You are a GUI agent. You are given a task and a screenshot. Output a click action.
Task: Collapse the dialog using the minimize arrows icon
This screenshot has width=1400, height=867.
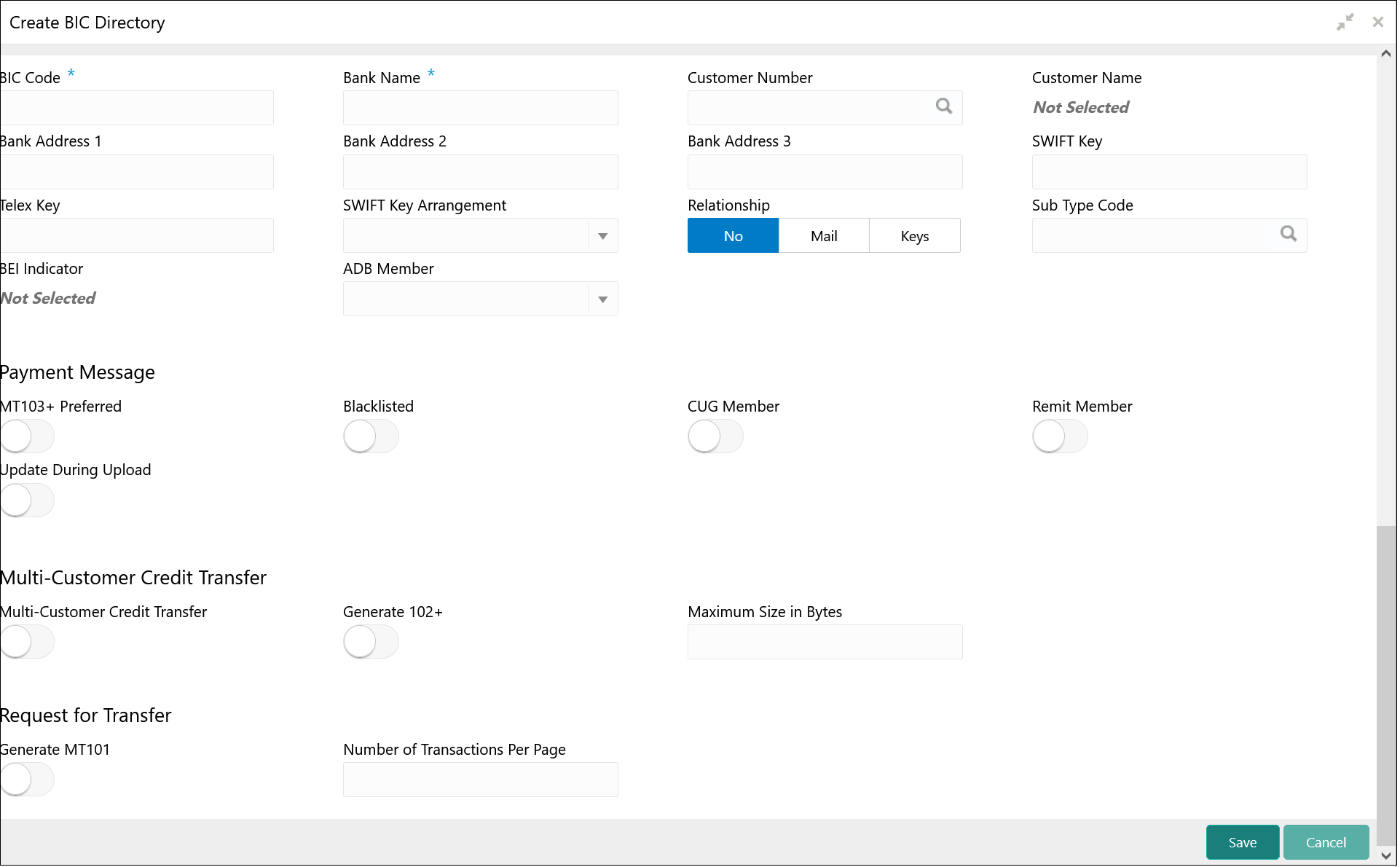[x=1345, y=22]
